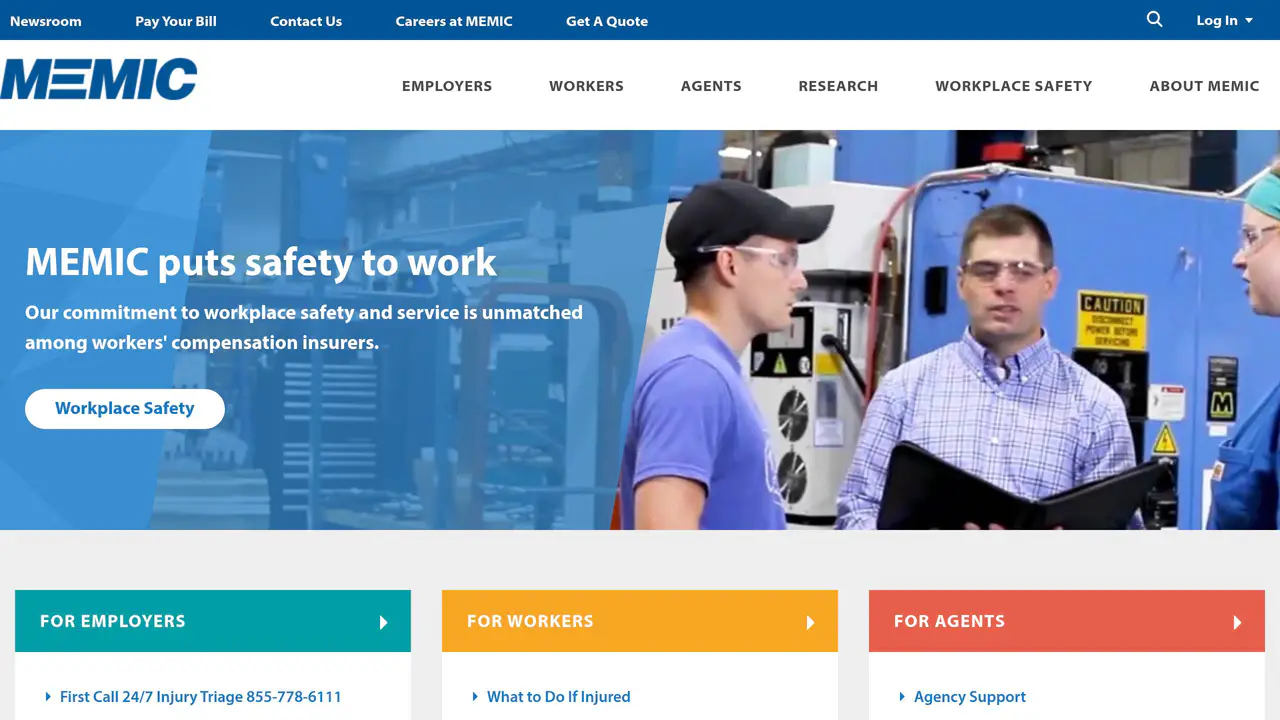The height and width of the screenshot is (720, 1280).
Task: Open the For Workers card header
Action: [640, 621]
